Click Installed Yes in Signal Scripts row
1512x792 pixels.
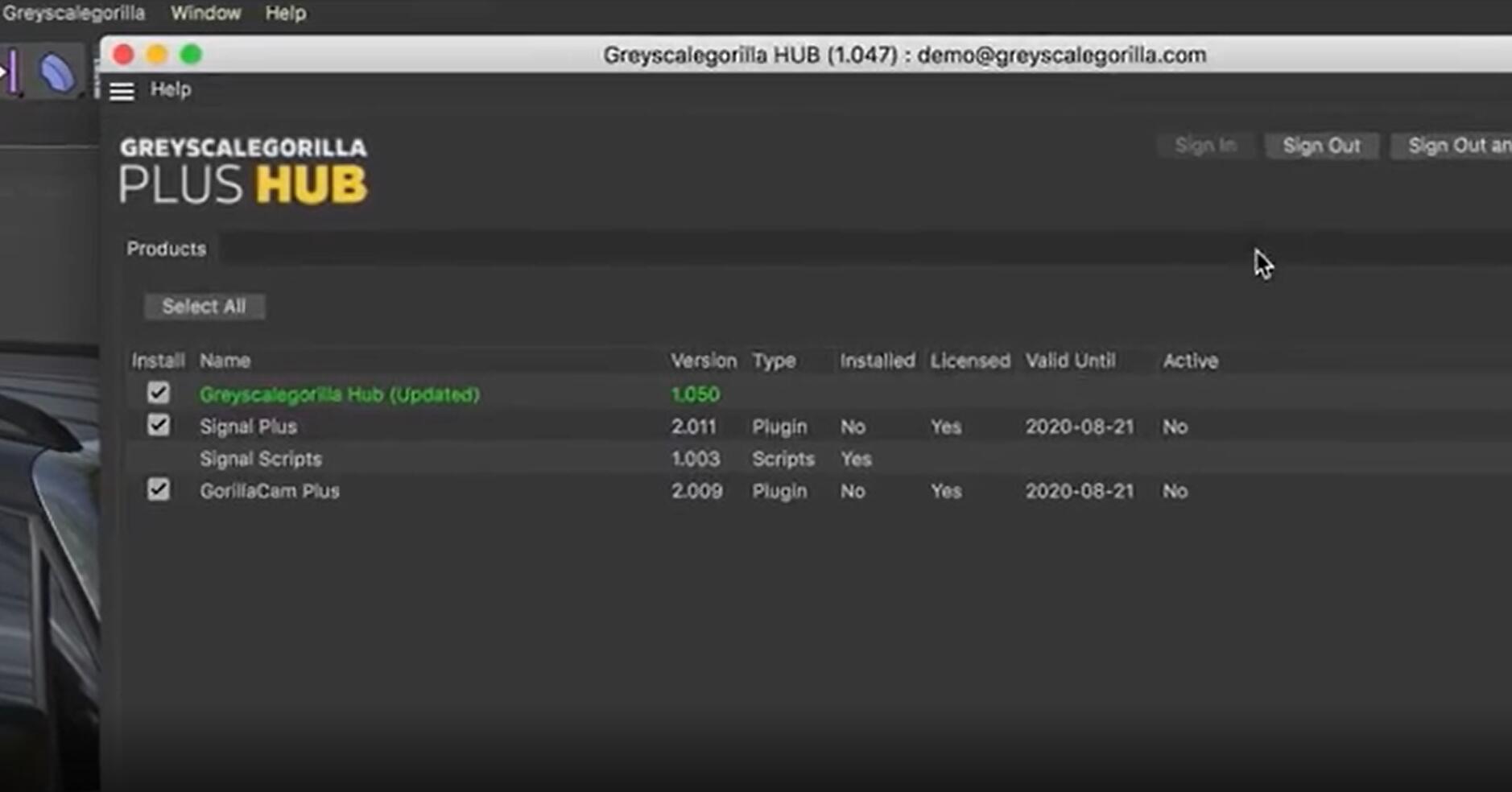click(x=856, y=459)
